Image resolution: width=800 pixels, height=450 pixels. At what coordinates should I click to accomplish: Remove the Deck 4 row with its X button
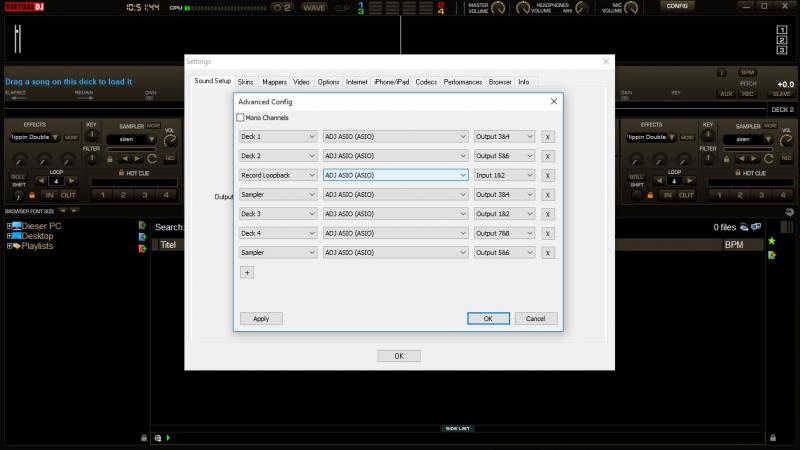[x=548, y=234]
